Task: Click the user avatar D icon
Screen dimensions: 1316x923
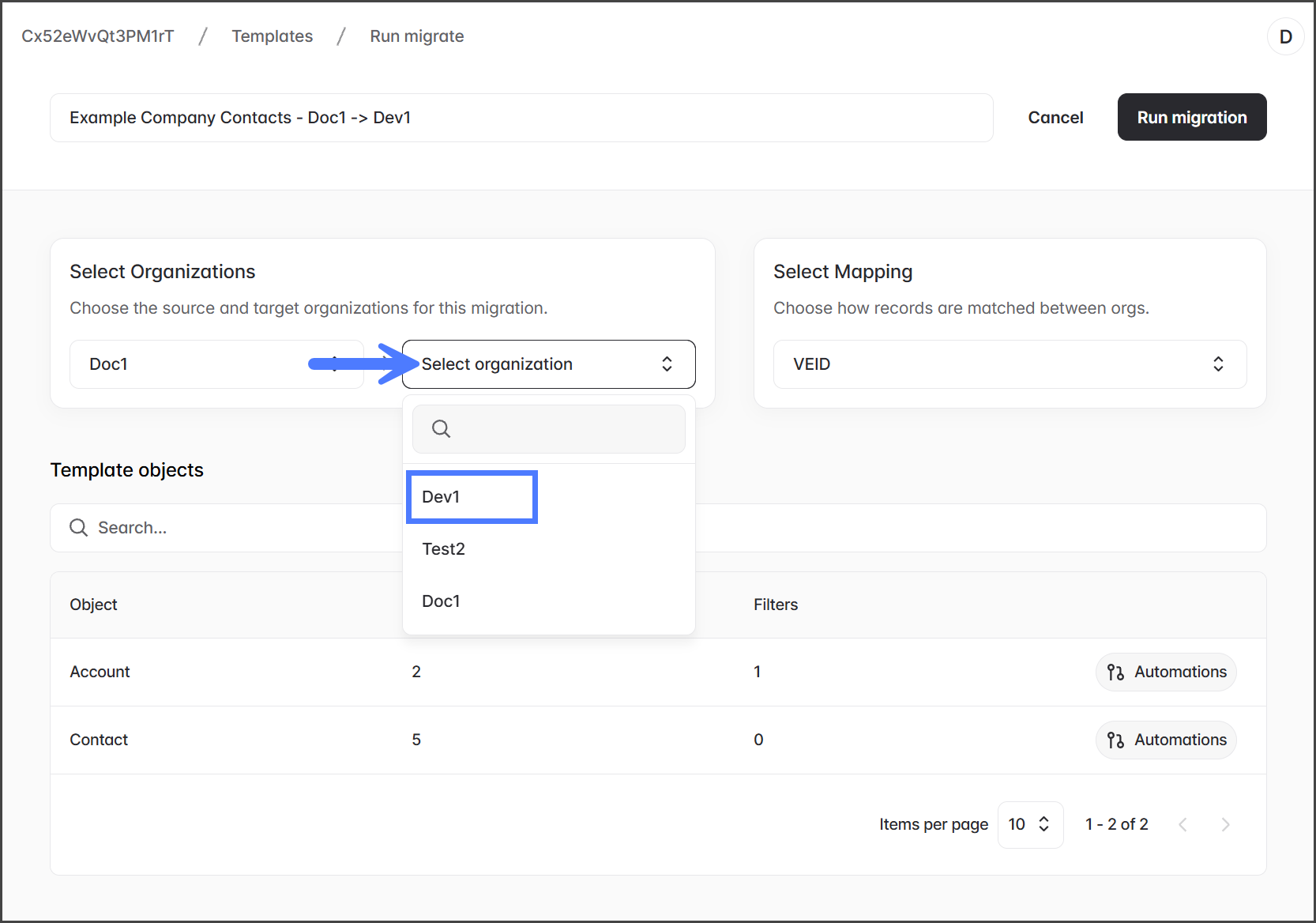Action: coord(1285,37)
